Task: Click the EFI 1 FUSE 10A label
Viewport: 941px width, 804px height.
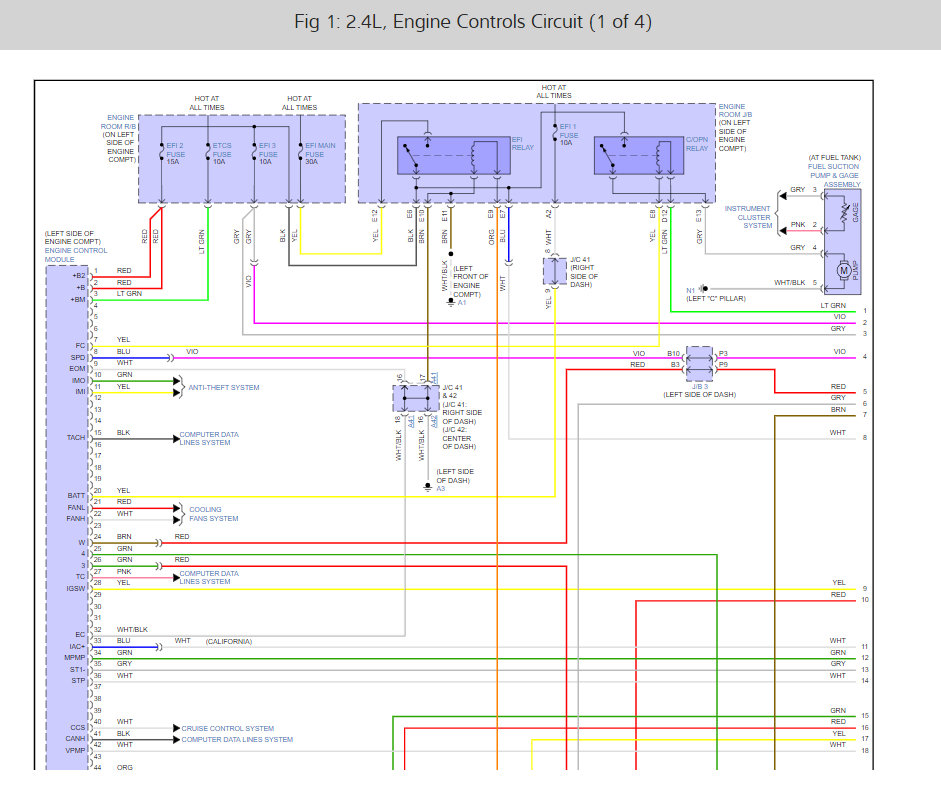Action: (x=569, y=135)
